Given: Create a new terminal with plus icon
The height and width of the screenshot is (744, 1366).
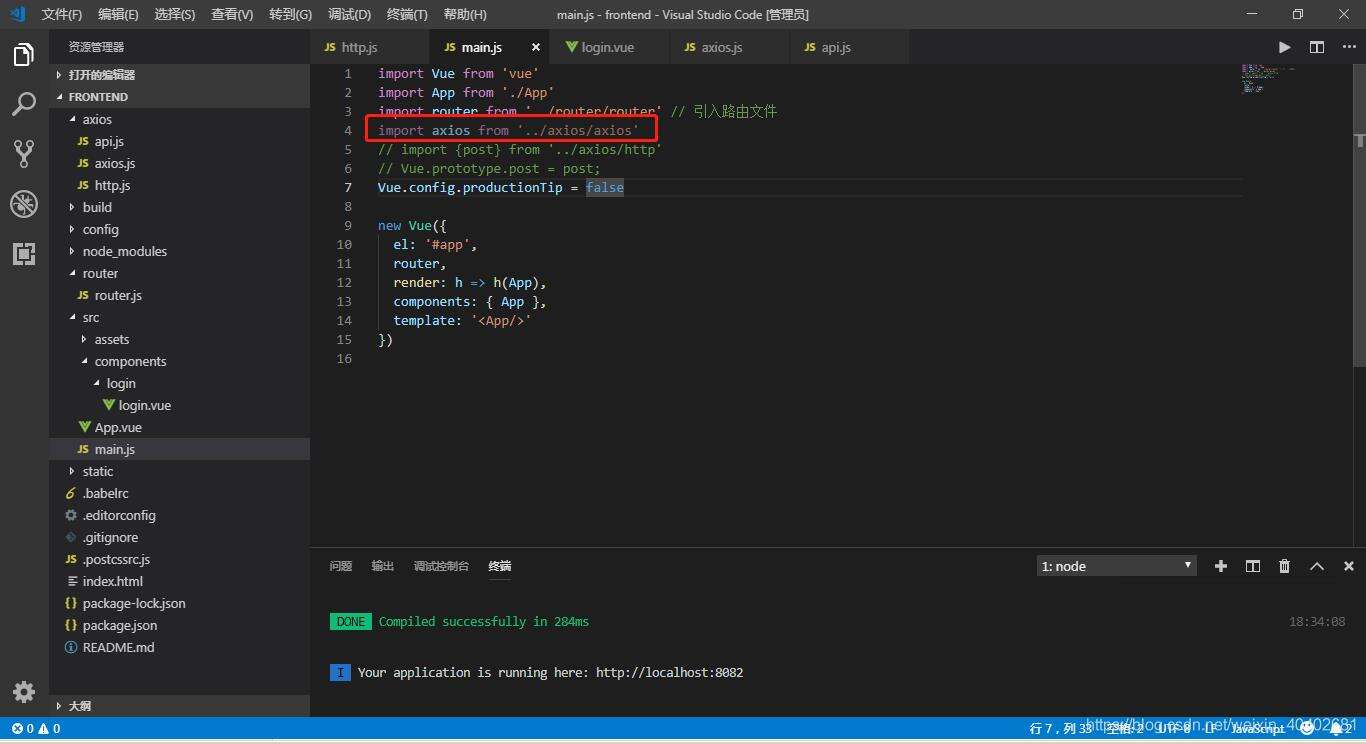Looking at the screenshot, I should (1221, 566).
